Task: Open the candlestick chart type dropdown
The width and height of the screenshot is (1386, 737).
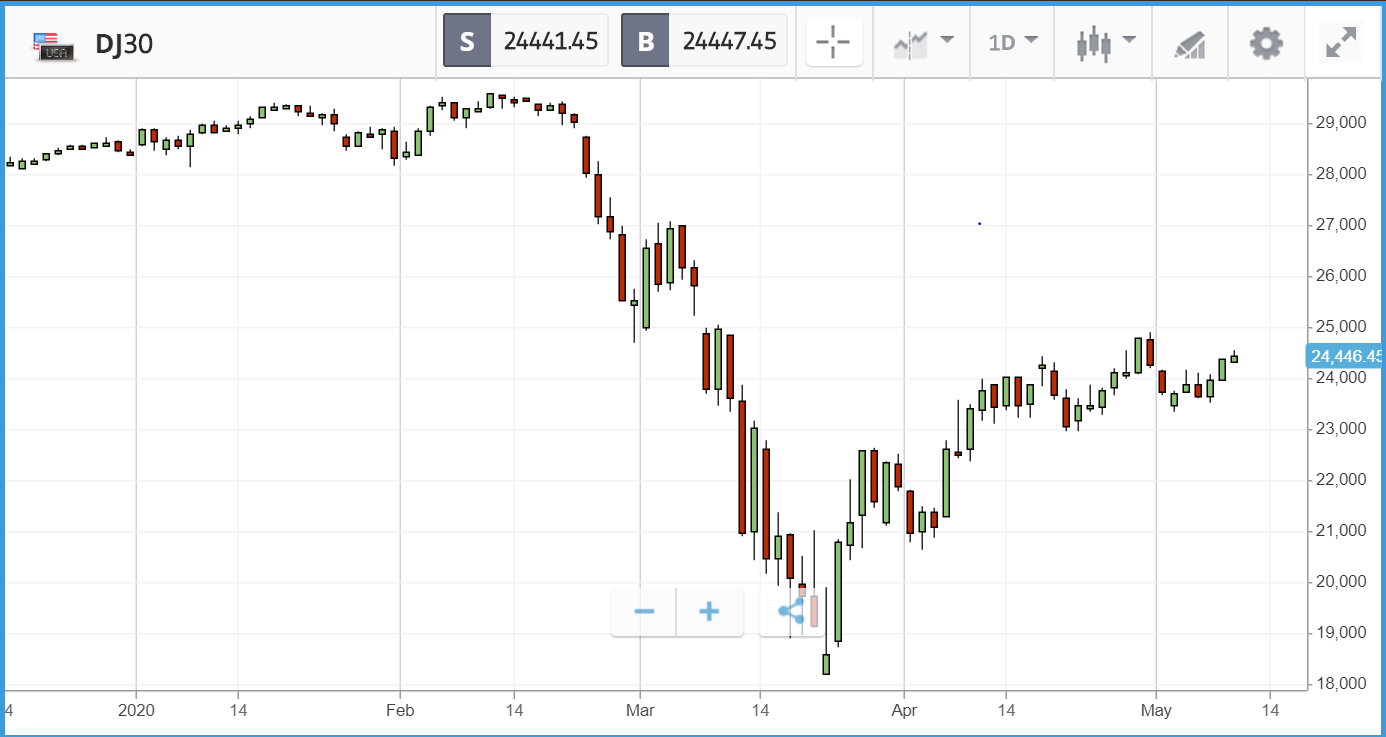Action: 1105,42
